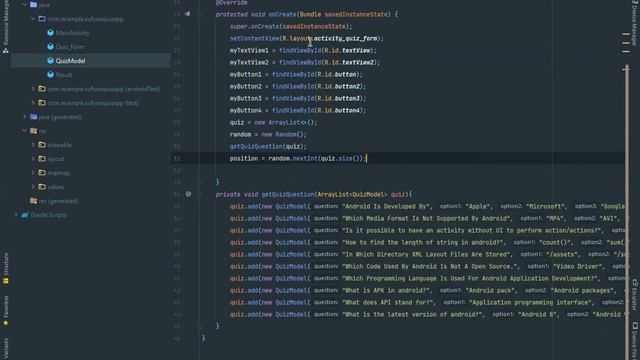Collapse the top java folder

coord(24,4)
